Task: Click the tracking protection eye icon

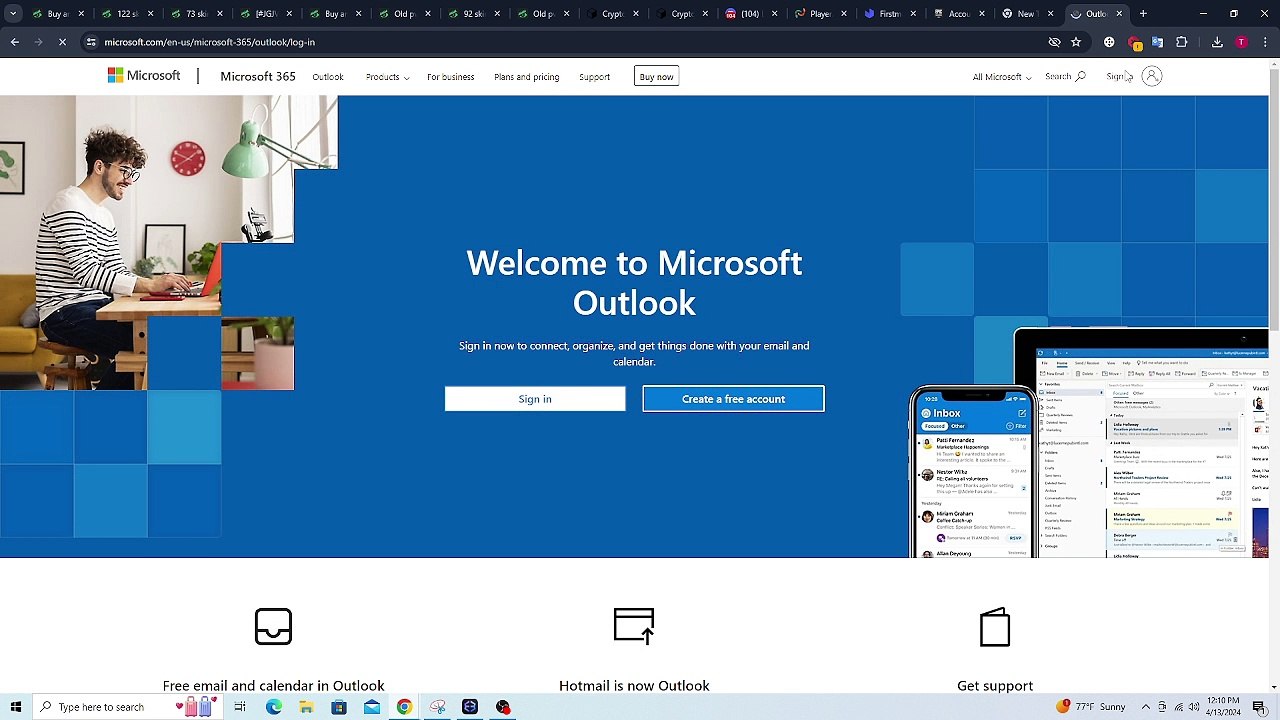Action: [x=1054, y=42]
